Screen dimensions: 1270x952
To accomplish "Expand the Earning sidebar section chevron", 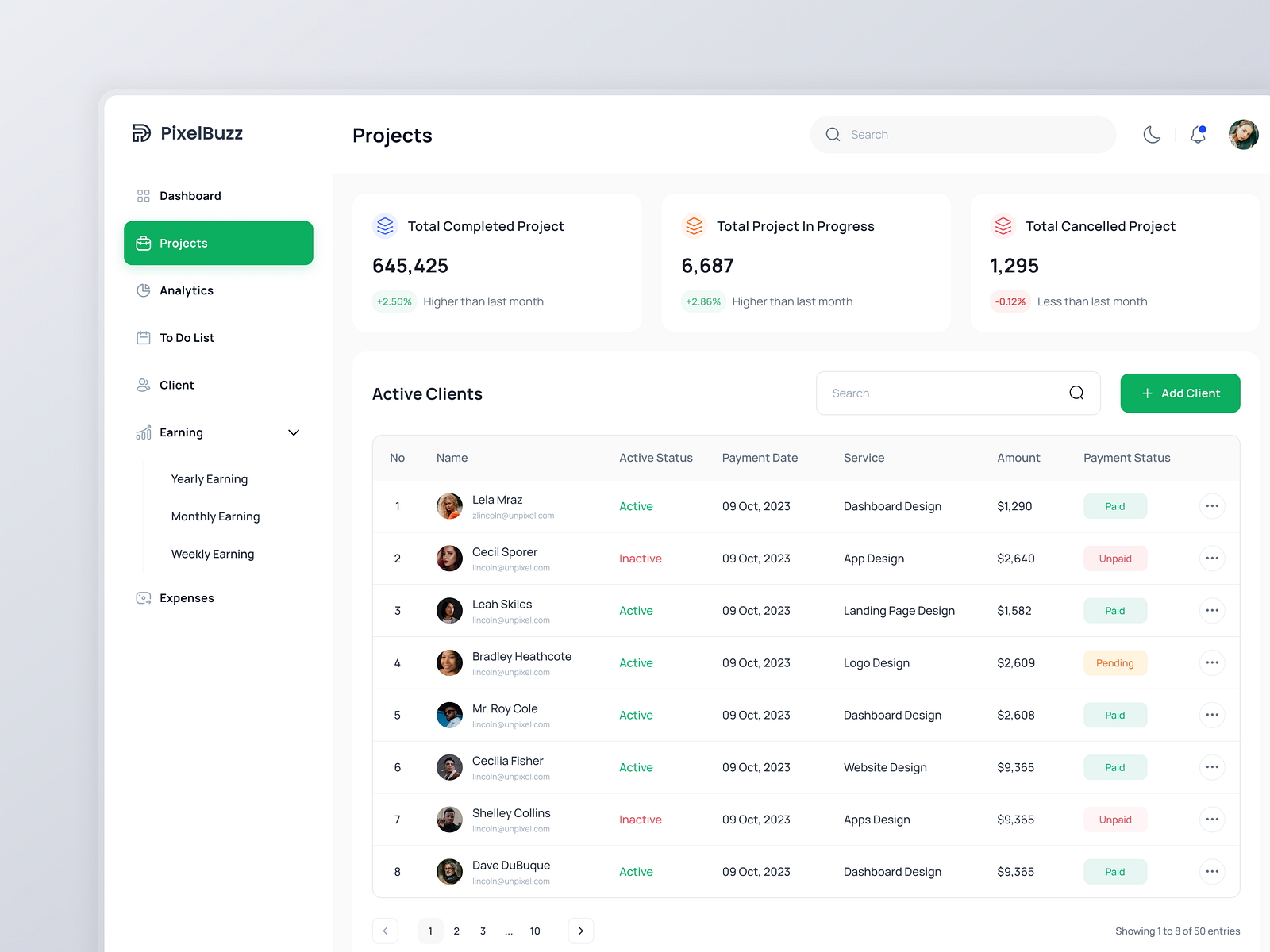I will pyautogui.click(x=293, y=432).
